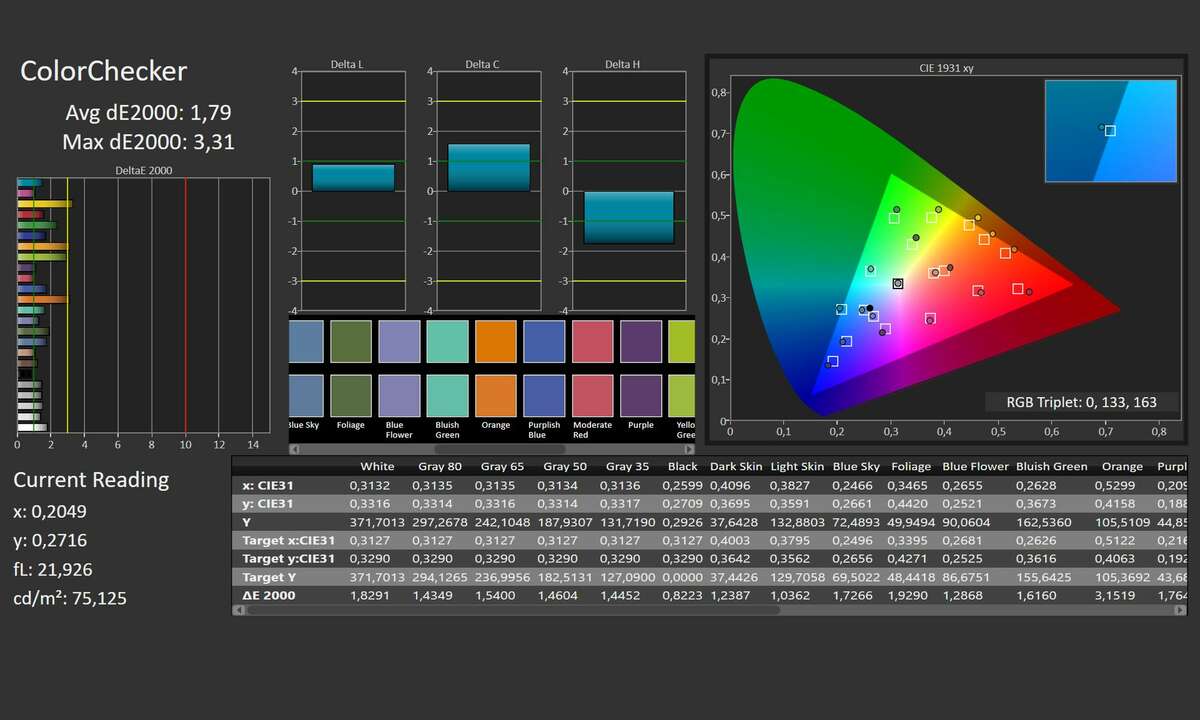Click the Light Skin ΔE value 1,0362

coord(792,595)
